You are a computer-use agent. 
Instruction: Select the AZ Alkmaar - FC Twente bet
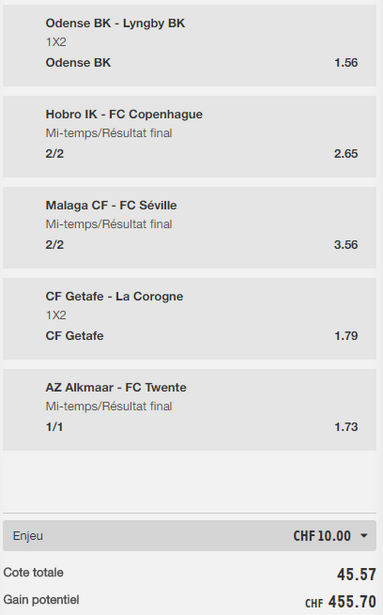[116, 387]
